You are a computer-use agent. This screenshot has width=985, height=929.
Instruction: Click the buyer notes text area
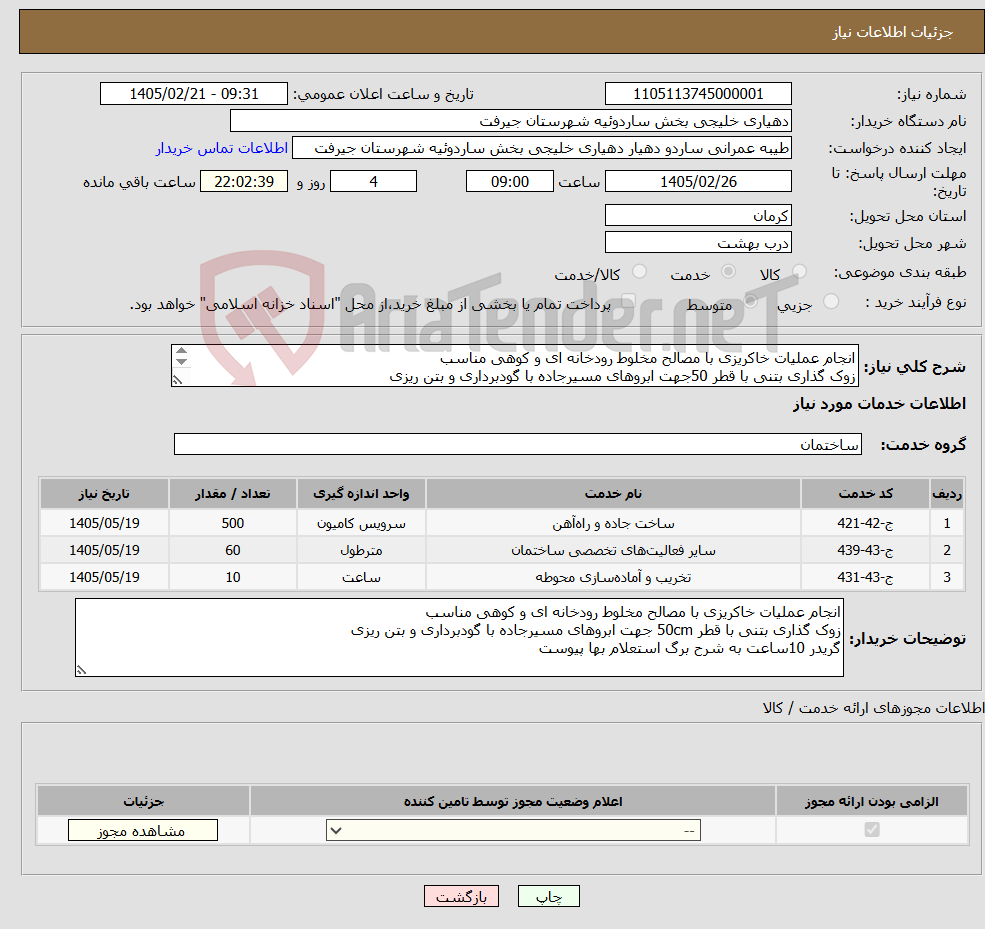(459, 638)
